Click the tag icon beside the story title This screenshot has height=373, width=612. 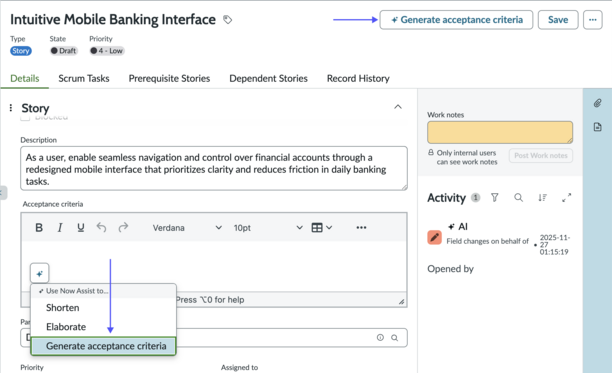tap(228, 20)
